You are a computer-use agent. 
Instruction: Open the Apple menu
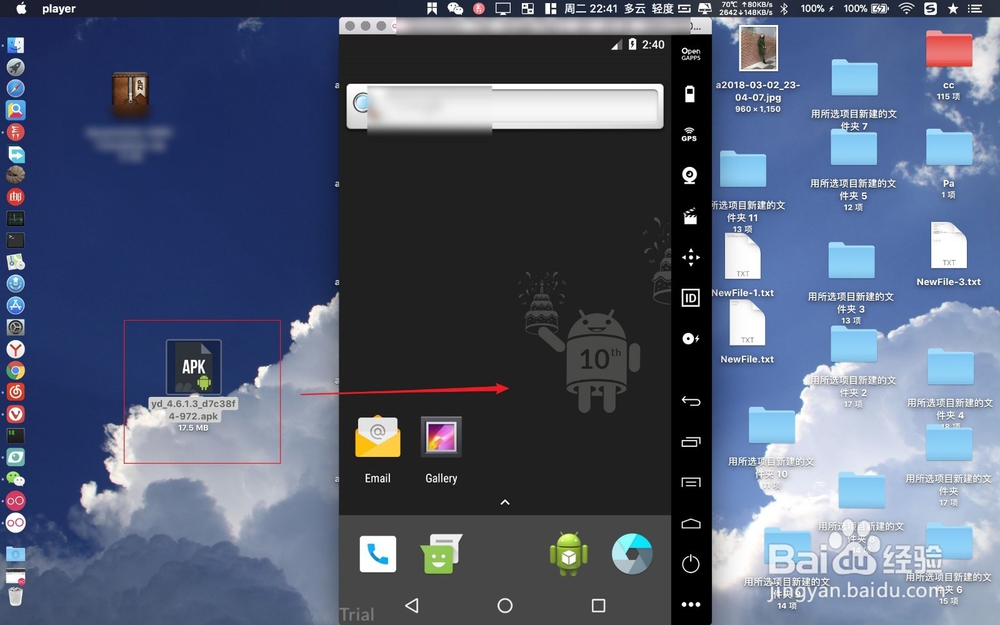tap(21, 8)
